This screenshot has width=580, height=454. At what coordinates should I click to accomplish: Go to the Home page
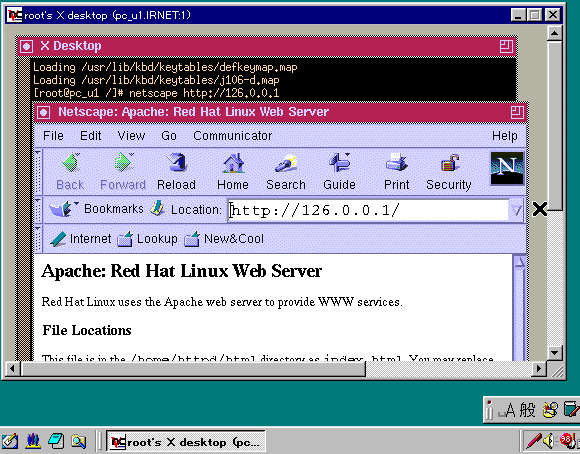tap(233, 172)
